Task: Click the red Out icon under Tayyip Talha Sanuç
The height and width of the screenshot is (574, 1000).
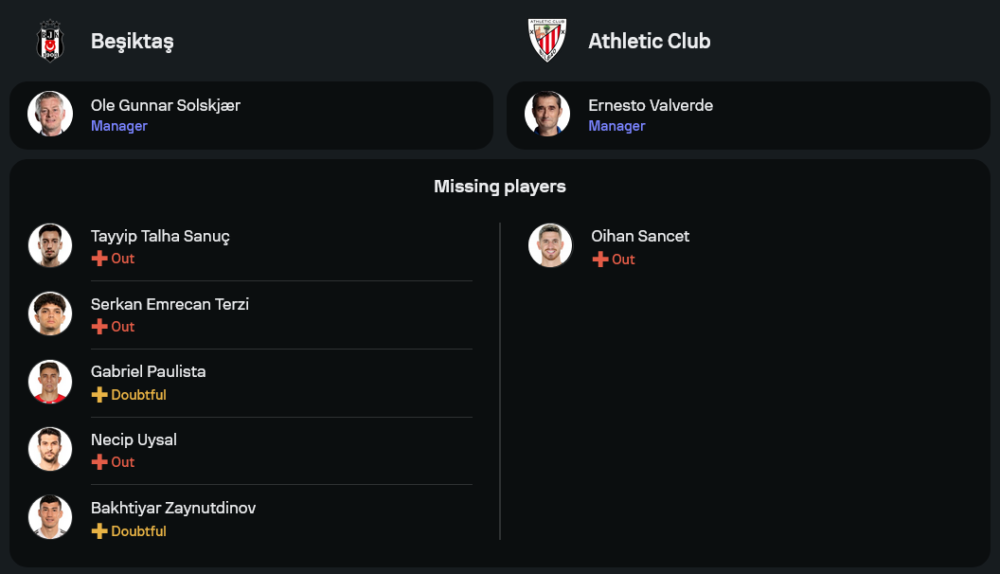Action: point(99,259)
